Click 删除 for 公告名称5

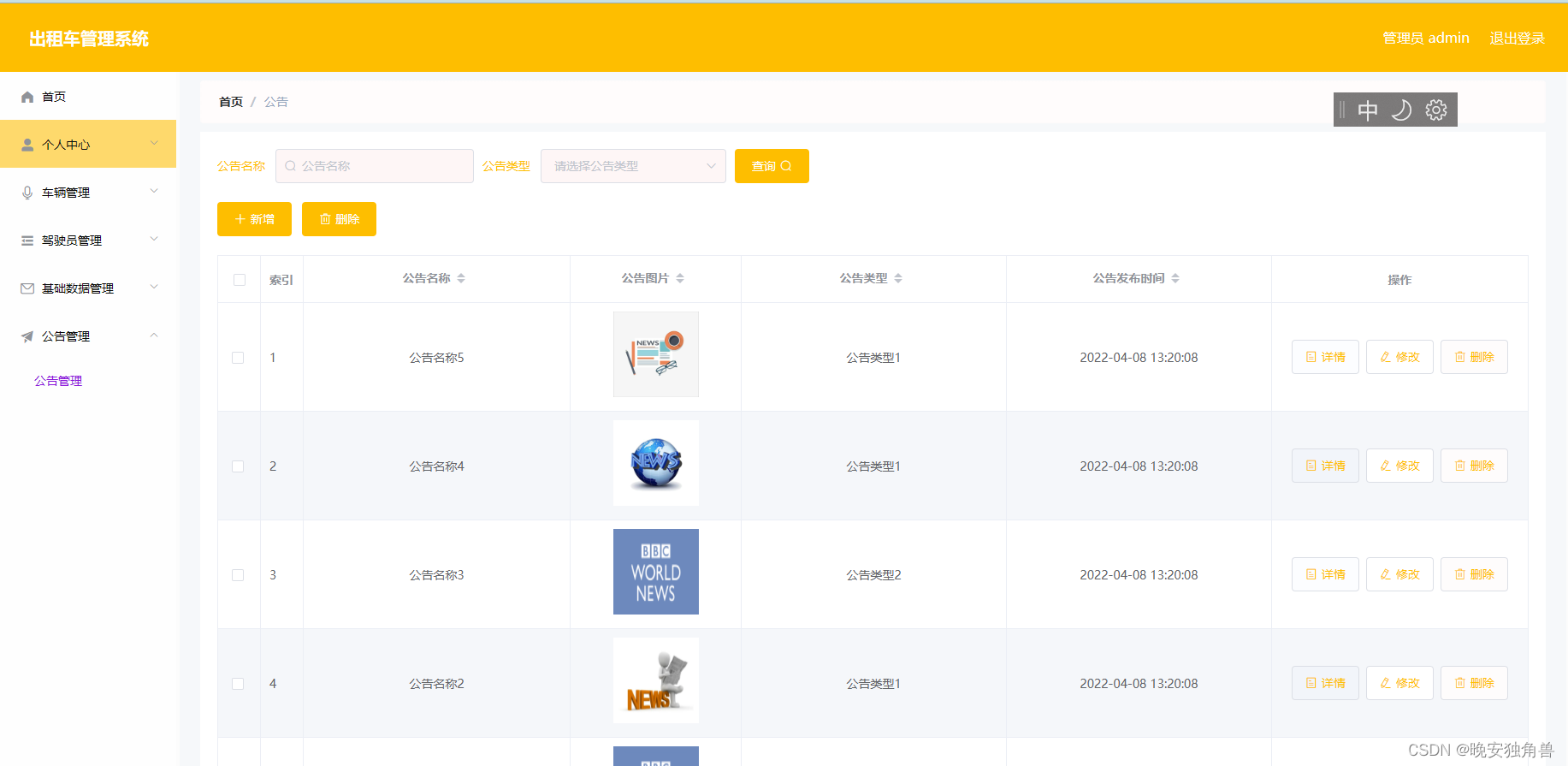1474,357
